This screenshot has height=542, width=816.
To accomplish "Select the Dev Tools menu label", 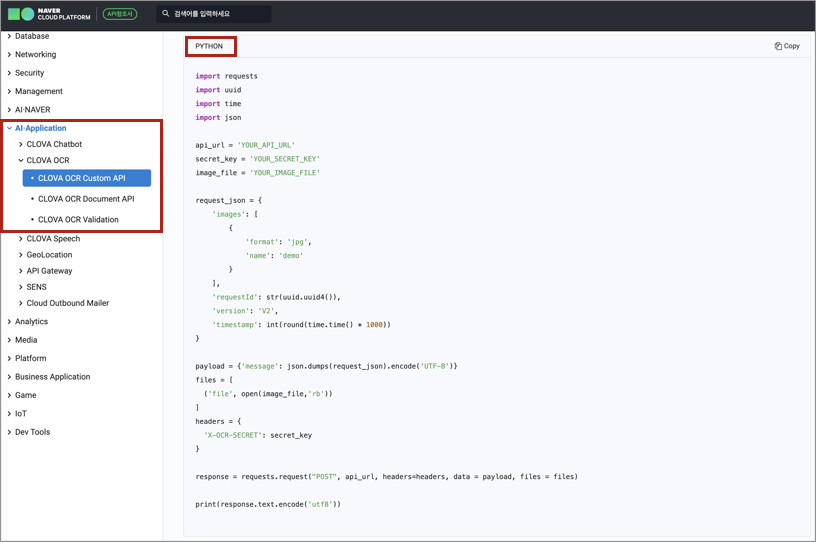I will click(32, 432).
